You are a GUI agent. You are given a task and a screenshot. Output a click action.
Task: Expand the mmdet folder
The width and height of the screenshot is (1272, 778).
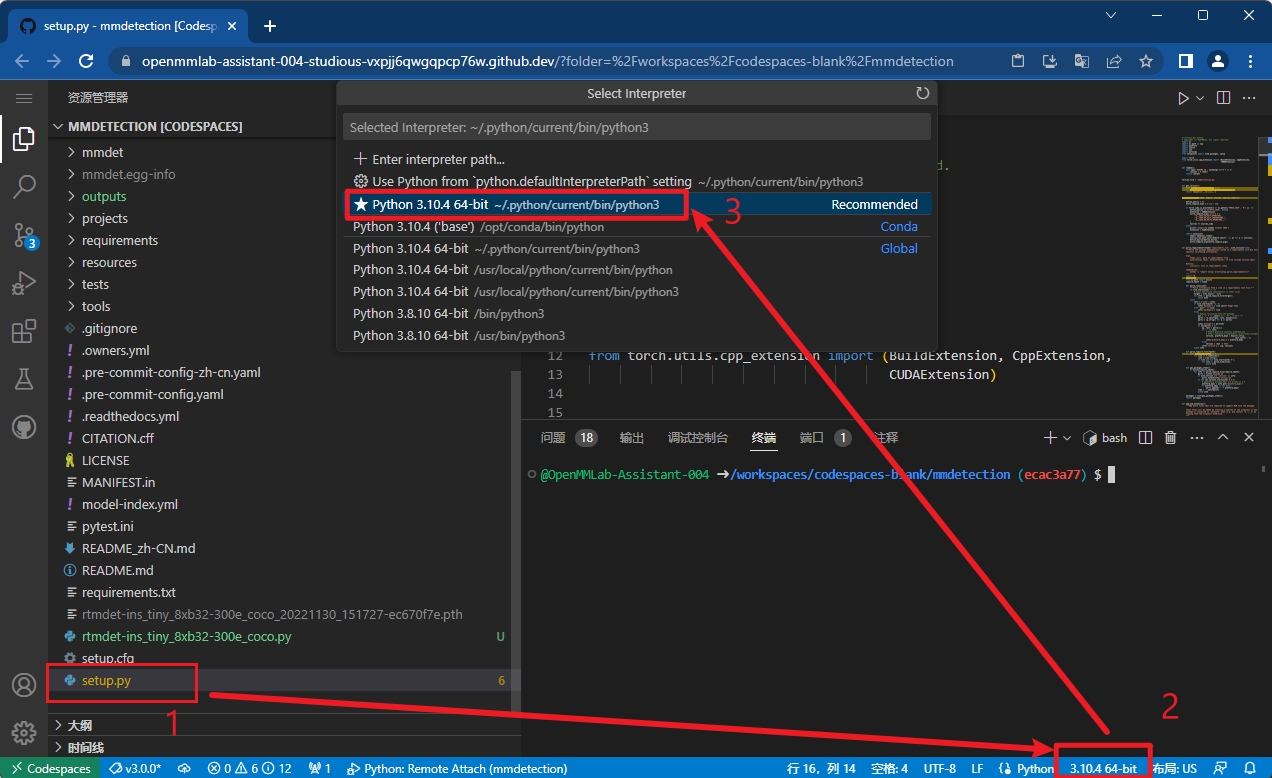coord(102,152)
